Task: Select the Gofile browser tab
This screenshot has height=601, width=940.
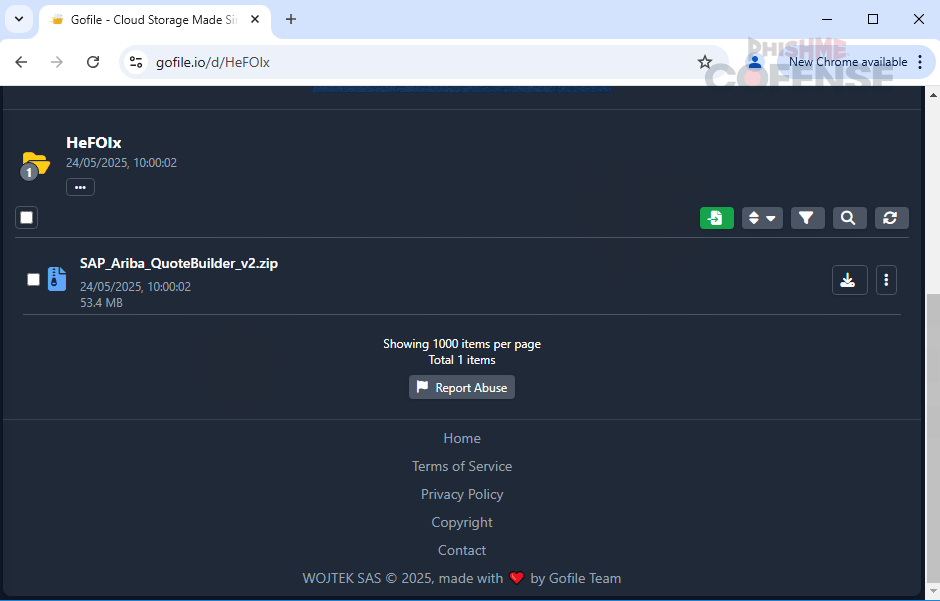Action: pyautogui.click(x=150, y=19)
